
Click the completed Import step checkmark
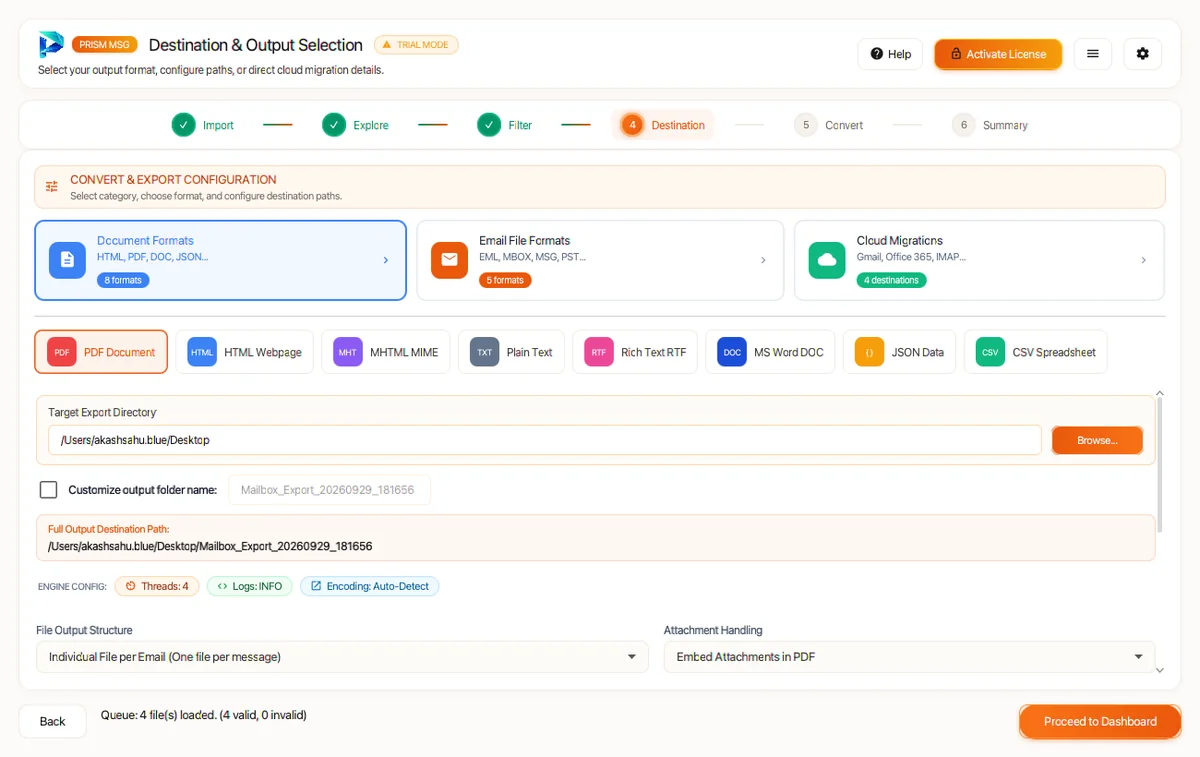click(183, 125)
